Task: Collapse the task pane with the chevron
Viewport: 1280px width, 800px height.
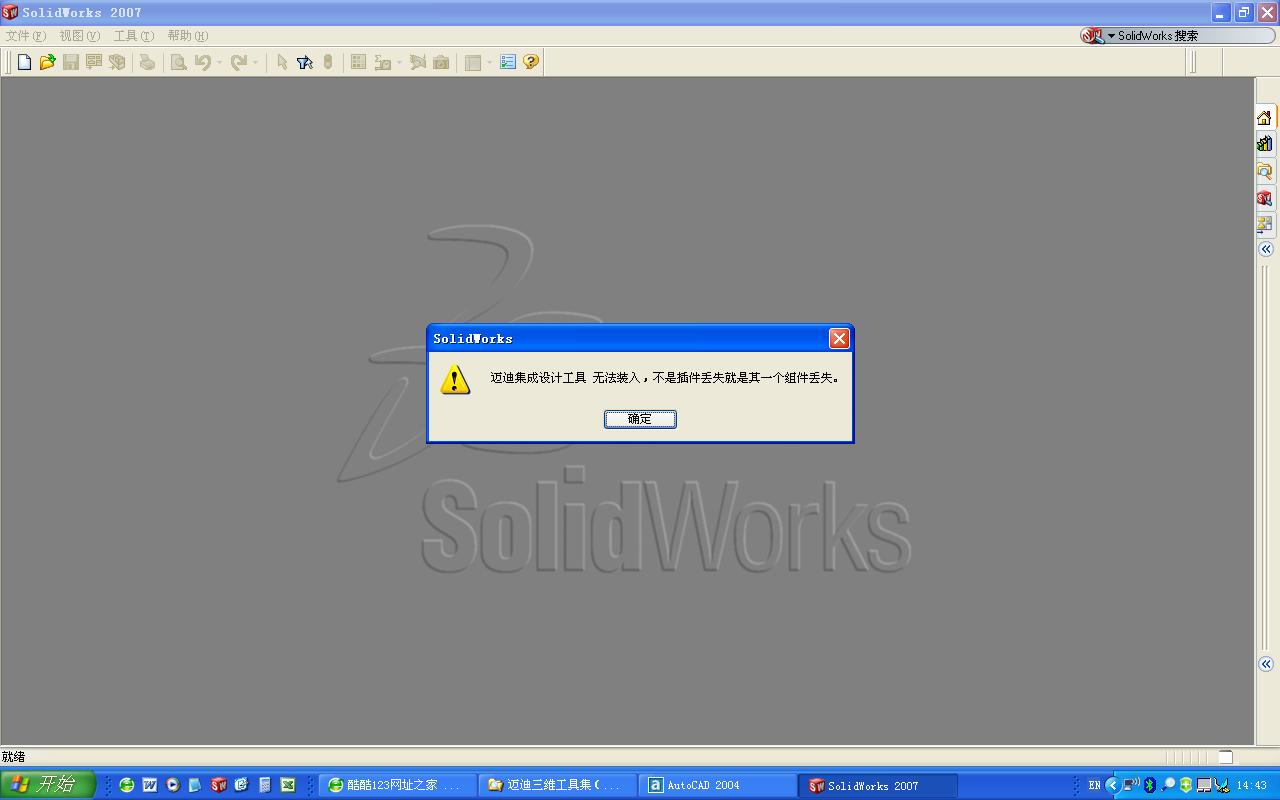Action: tap(1264, 245)
